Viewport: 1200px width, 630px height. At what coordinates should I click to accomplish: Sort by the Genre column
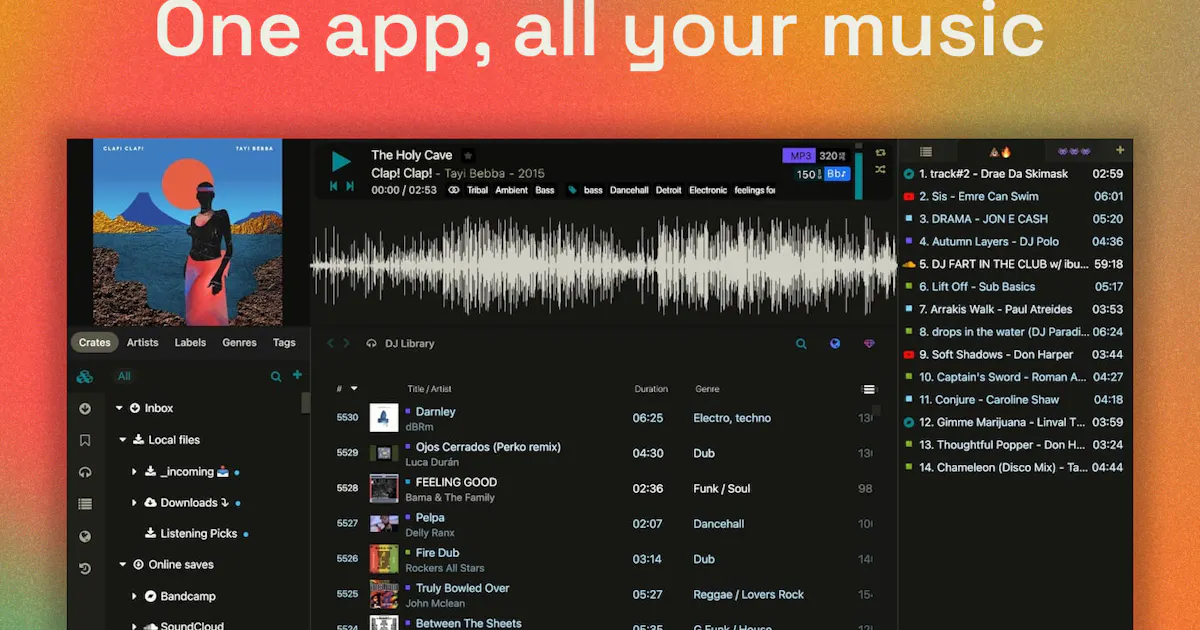tap(707, 389)
